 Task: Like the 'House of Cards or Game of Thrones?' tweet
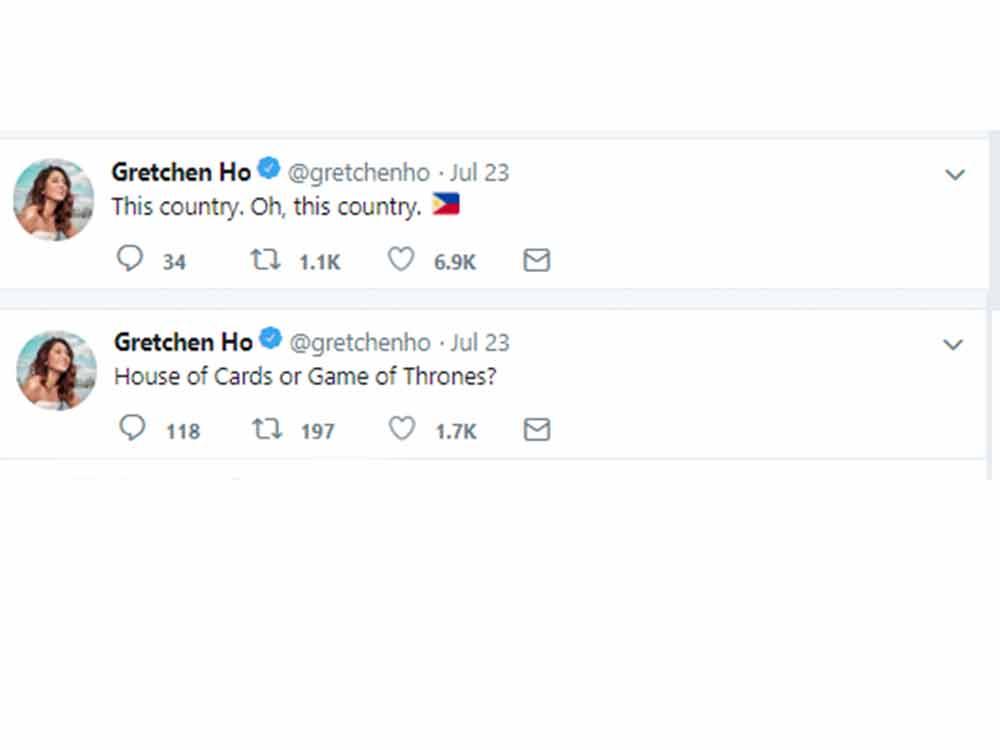[400, 428]
